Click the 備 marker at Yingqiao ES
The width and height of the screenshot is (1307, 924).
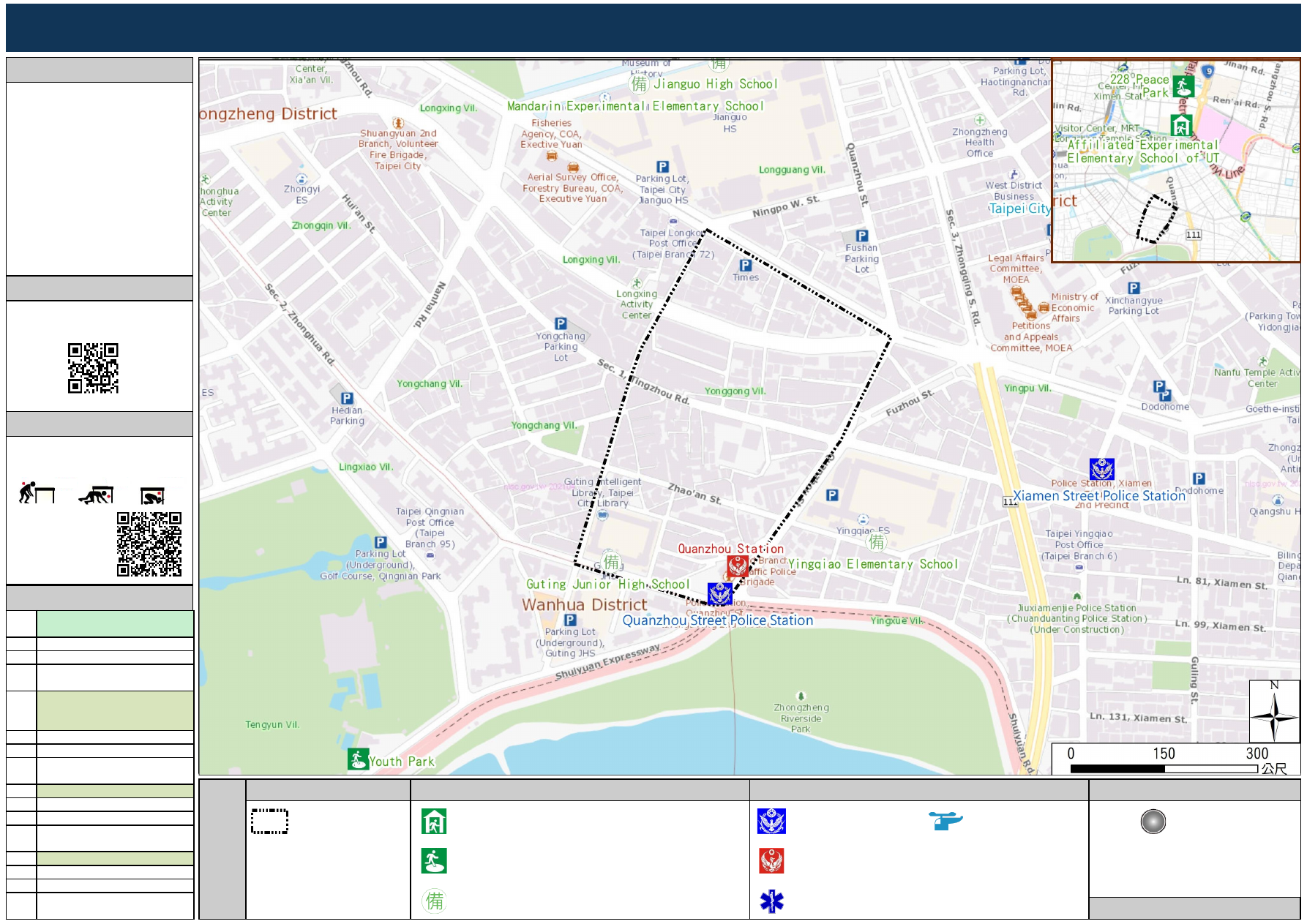876,542
